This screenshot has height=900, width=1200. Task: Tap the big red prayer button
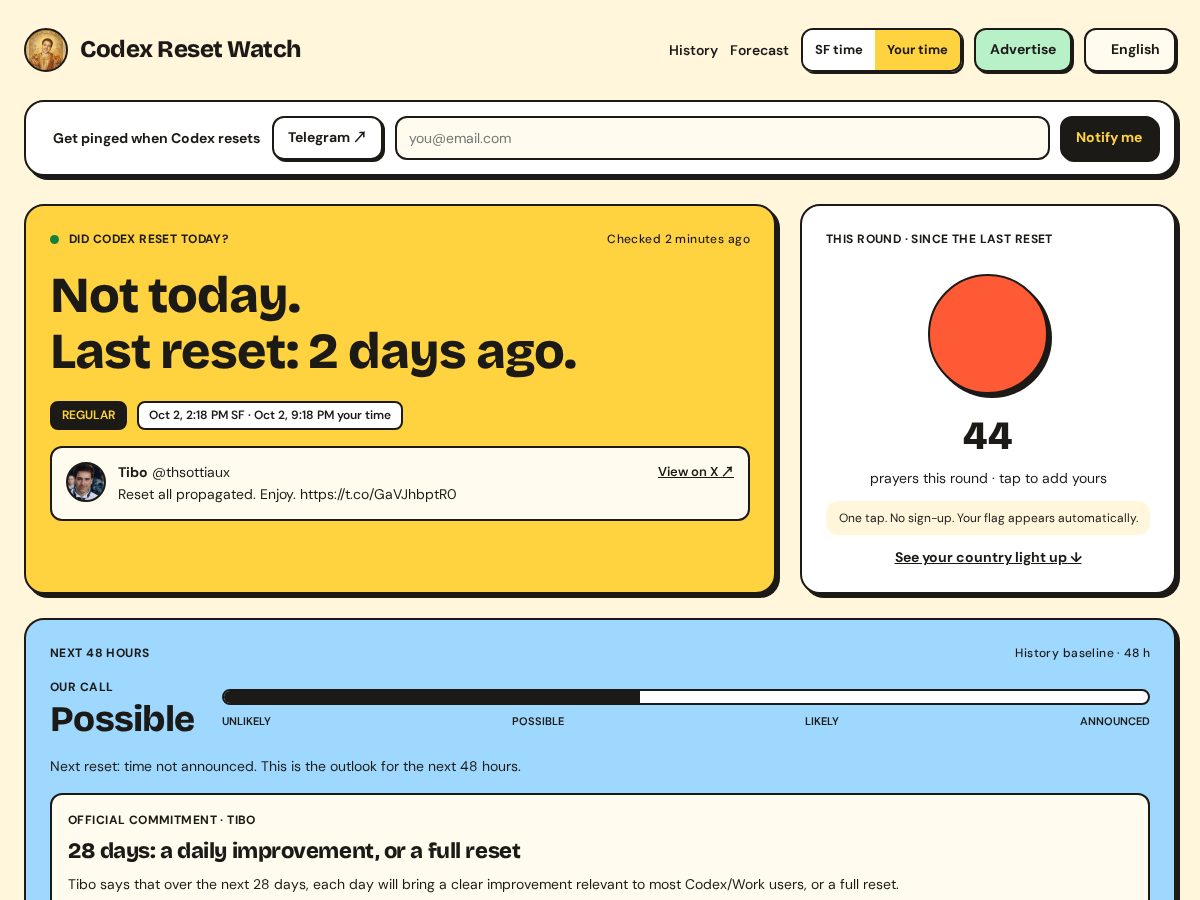pos(988,334)
